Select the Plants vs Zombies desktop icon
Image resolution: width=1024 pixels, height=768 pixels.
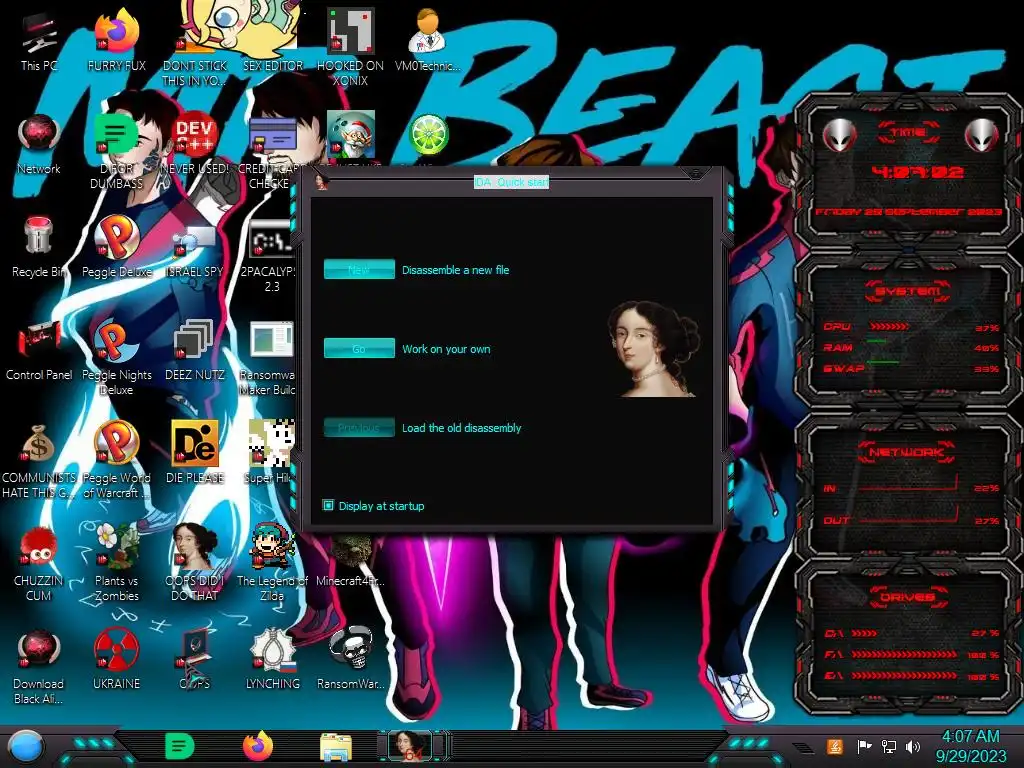[x=116, y=562]
